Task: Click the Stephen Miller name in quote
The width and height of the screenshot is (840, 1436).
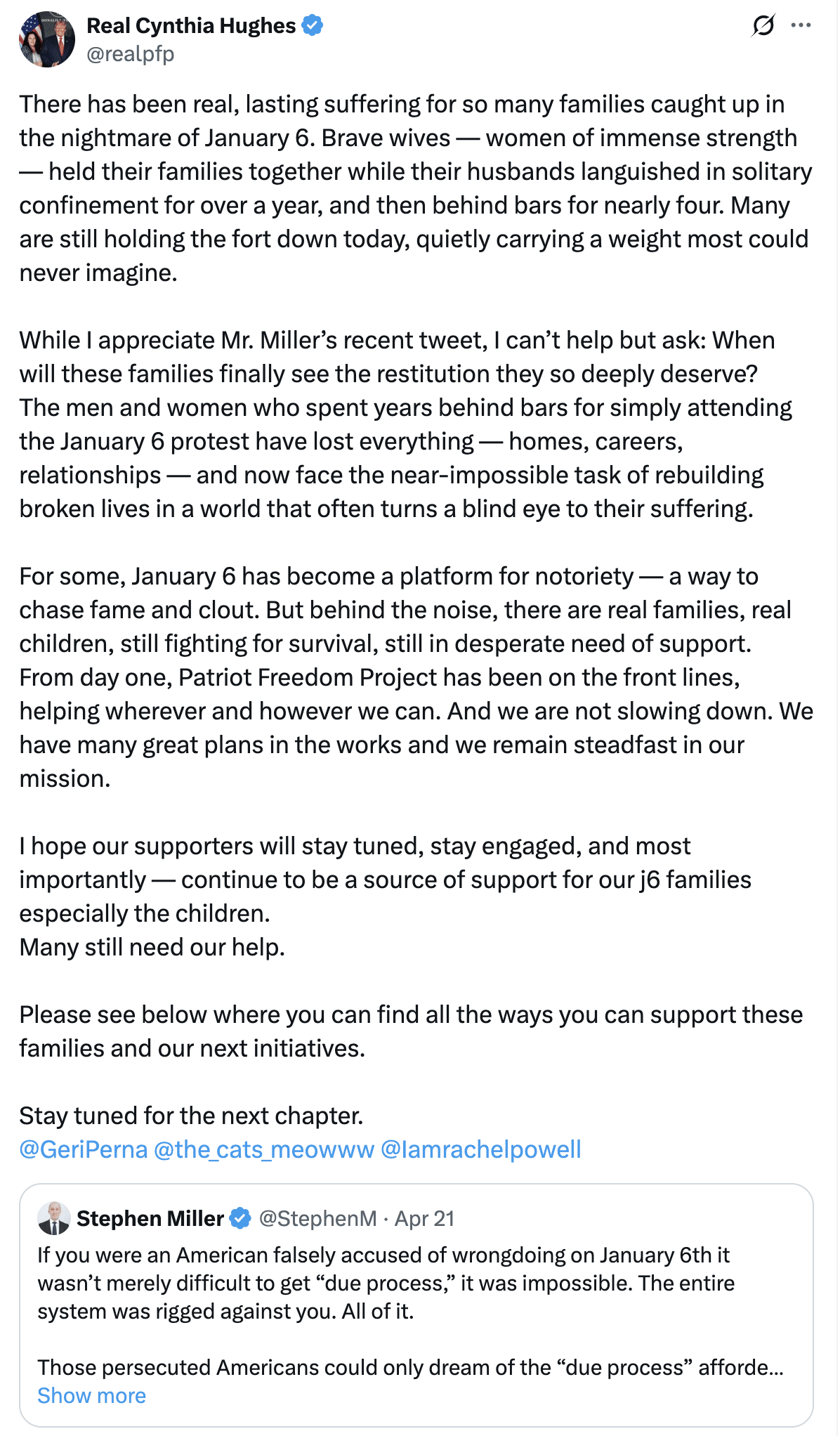Action: point(150,1218)
